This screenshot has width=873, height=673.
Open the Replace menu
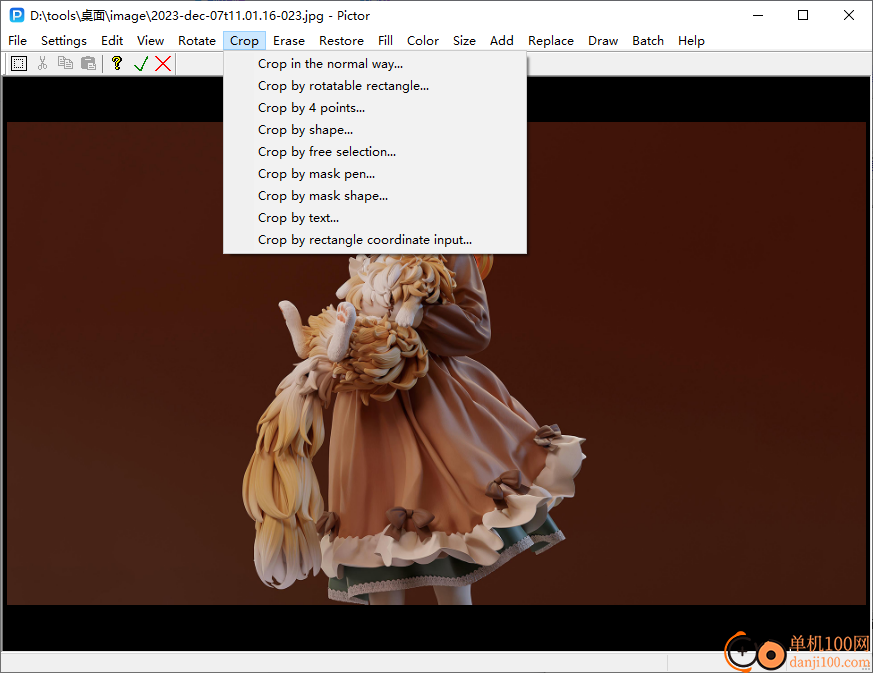pos(551,41)
